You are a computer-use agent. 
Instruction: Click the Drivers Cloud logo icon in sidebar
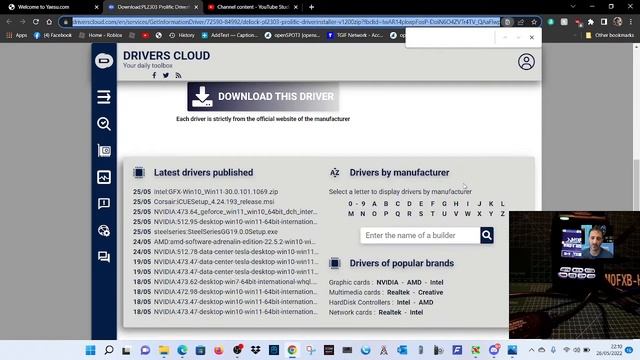[104, 61]
